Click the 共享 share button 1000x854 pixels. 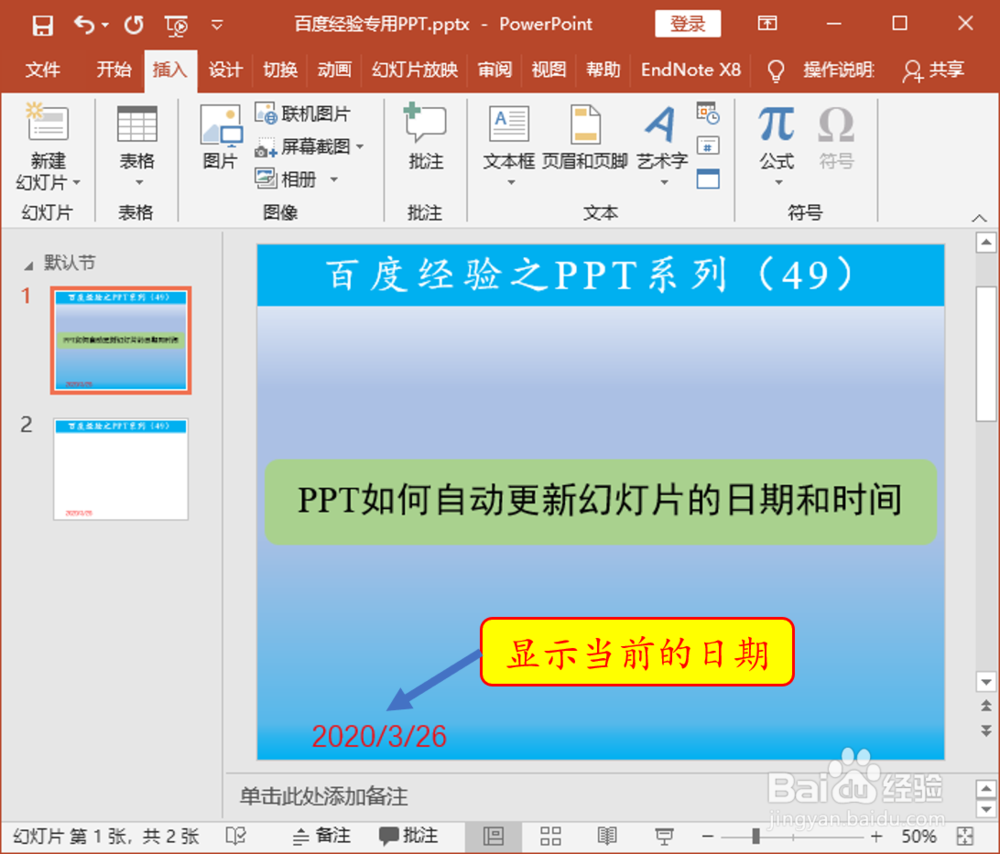933,70
